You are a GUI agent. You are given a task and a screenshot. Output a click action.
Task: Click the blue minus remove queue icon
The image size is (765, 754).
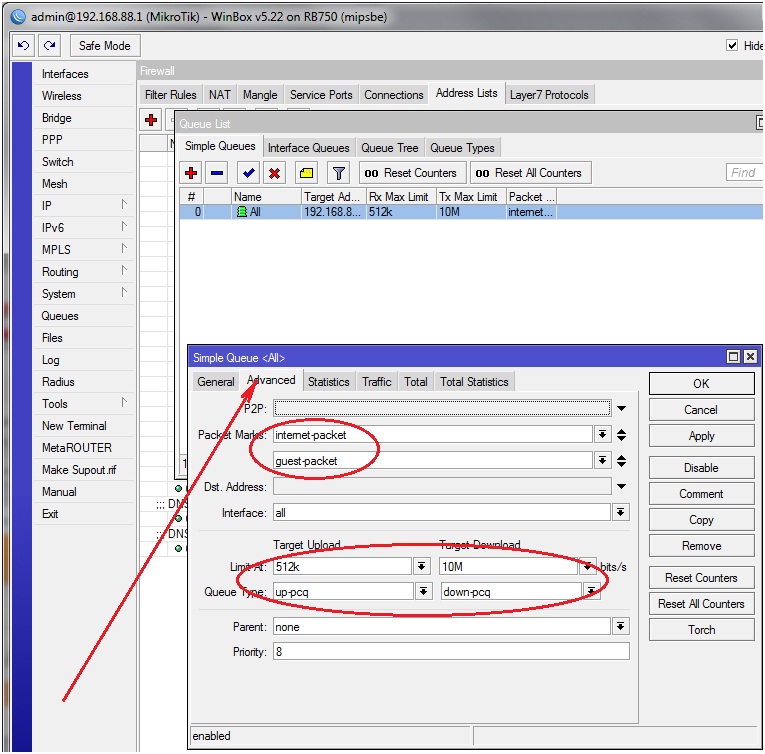click(x=217, y=173)
